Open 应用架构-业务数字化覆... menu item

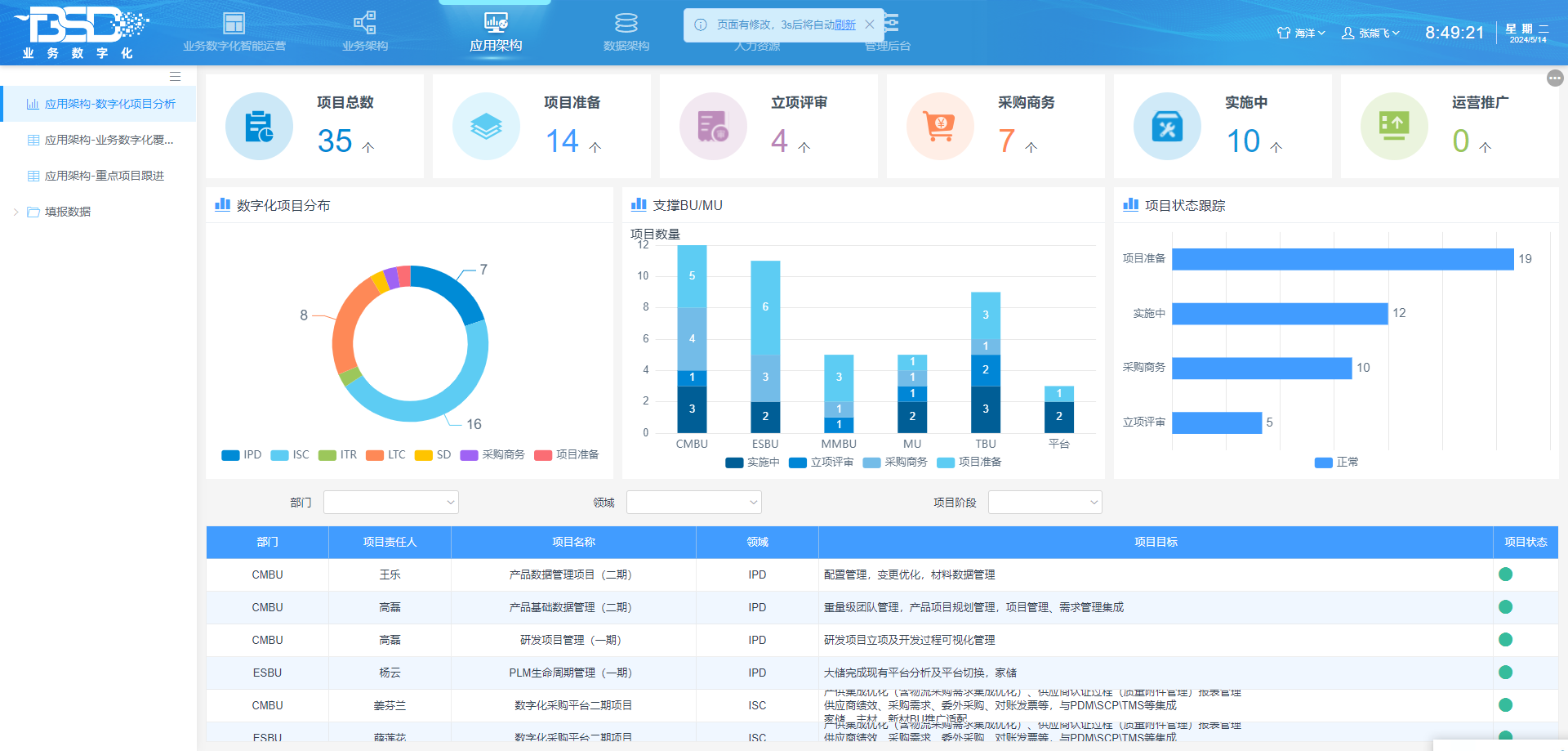coord(99,140)
